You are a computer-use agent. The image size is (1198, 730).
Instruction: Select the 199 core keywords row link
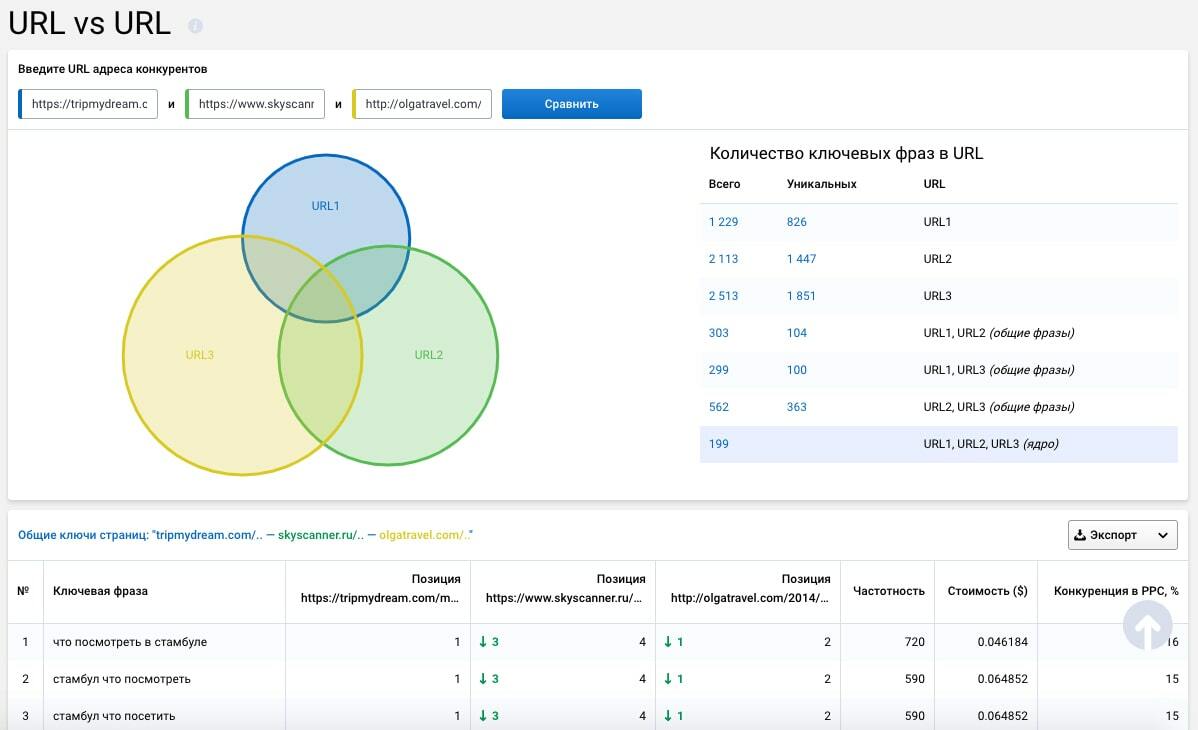tap(718, 444)
